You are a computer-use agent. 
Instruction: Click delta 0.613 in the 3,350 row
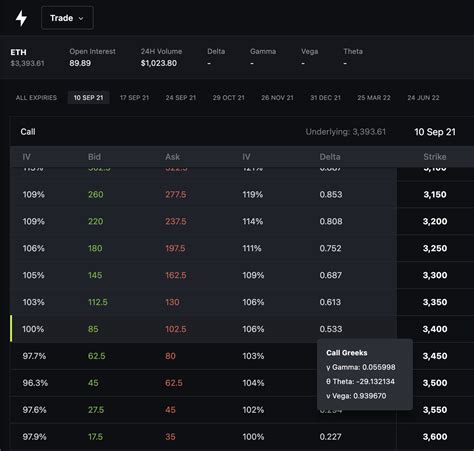[x=330, y=302]
